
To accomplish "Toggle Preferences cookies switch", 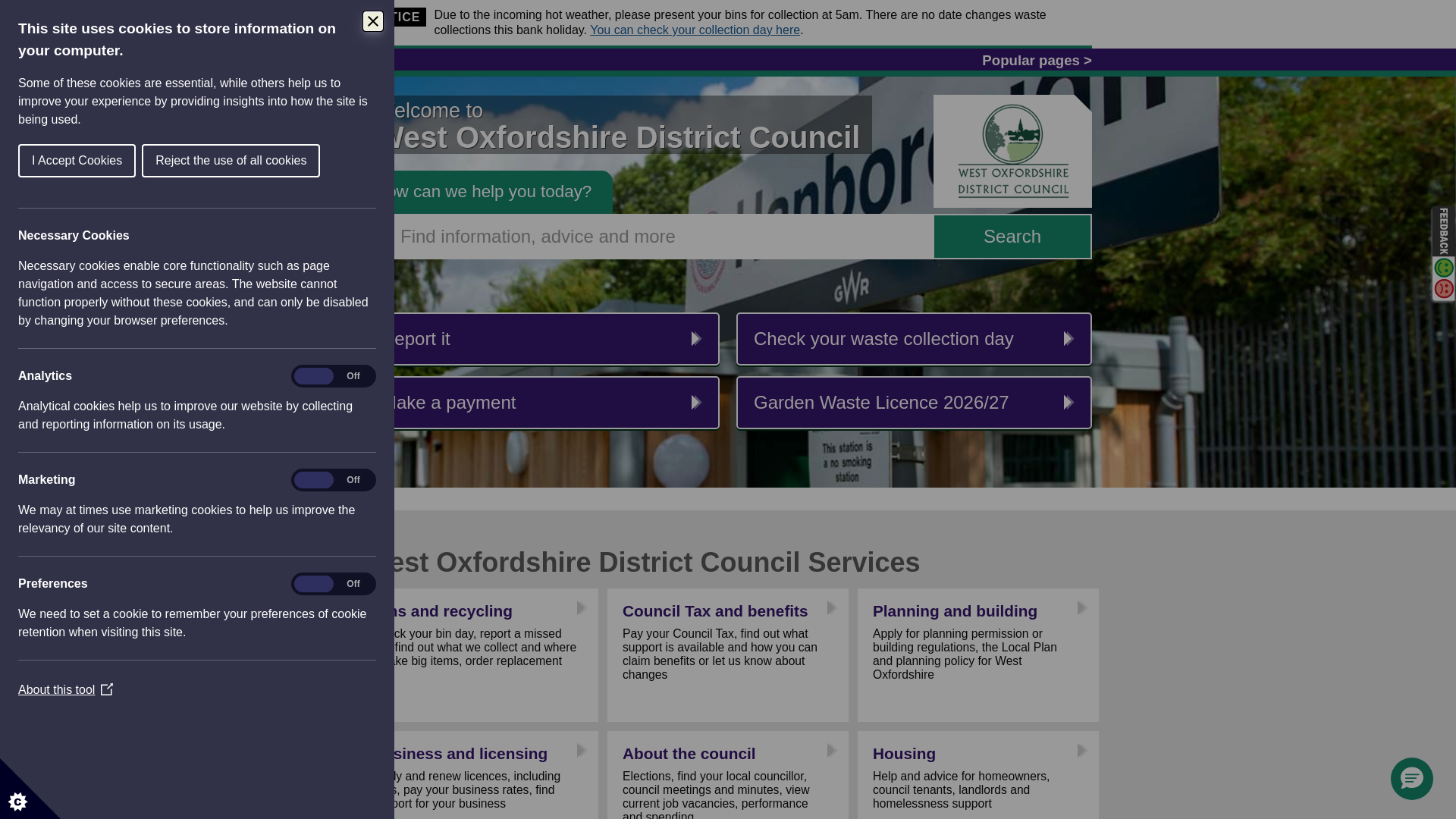I will click(334, 584).
